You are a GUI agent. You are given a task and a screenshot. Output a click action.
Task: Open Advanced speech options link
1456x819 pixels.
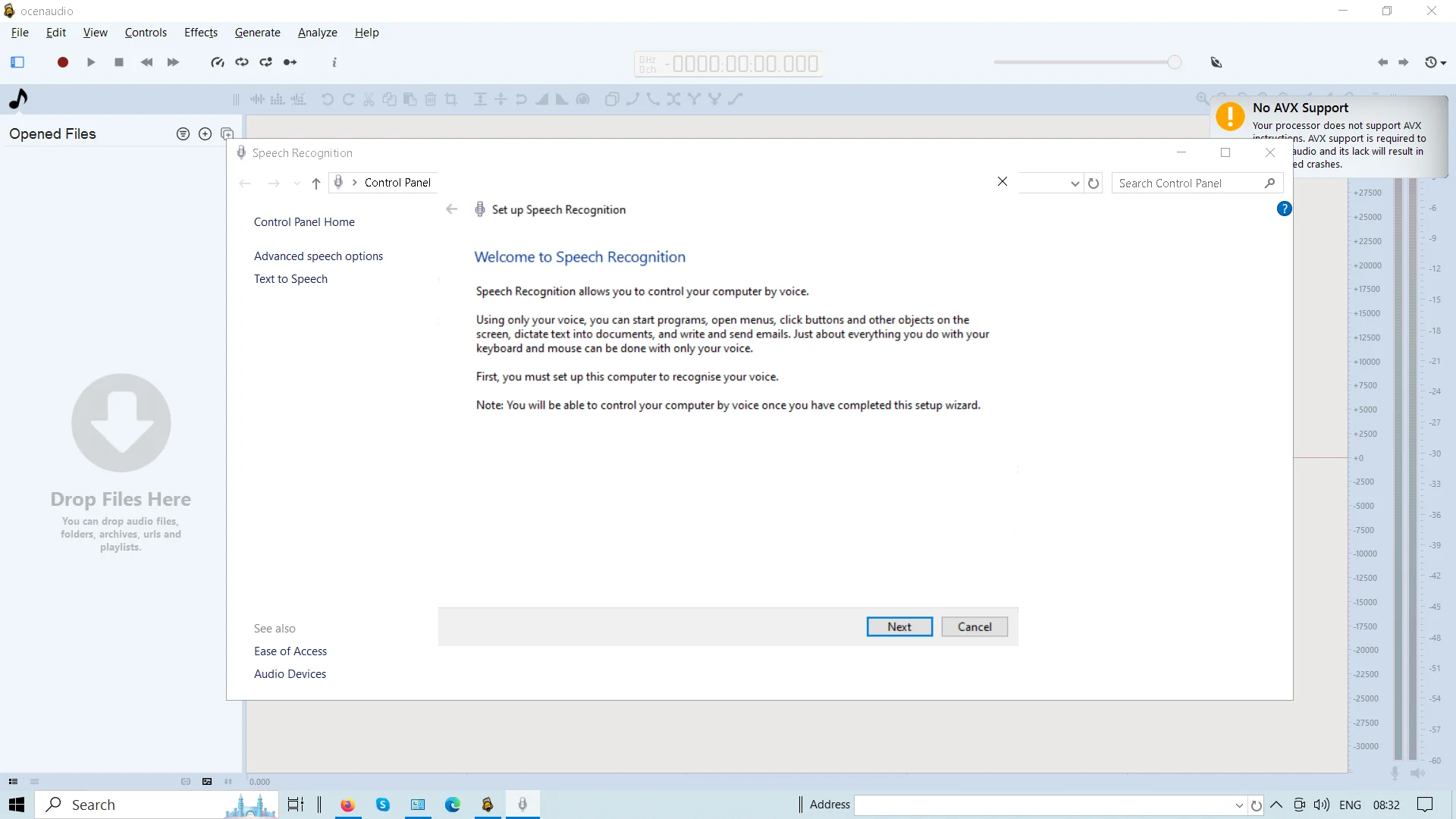pyautogui.click(x=318, y=256)
